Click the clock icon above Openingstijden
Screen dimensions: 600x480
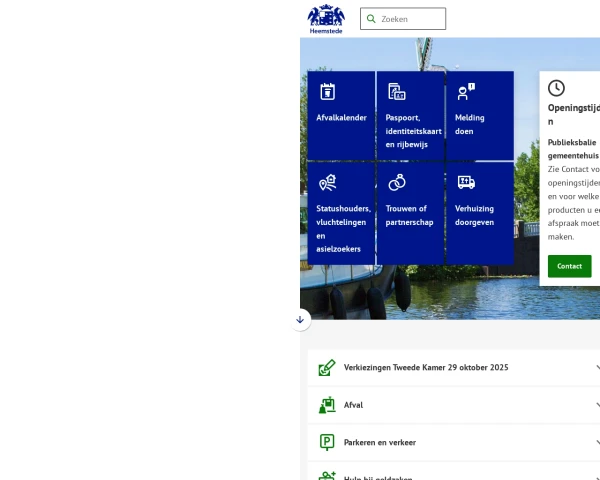click(556, 88)
